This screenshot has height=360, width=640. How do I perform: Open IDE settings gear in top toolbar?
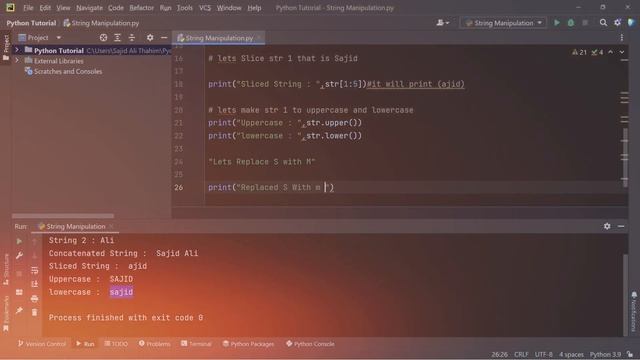617,23
